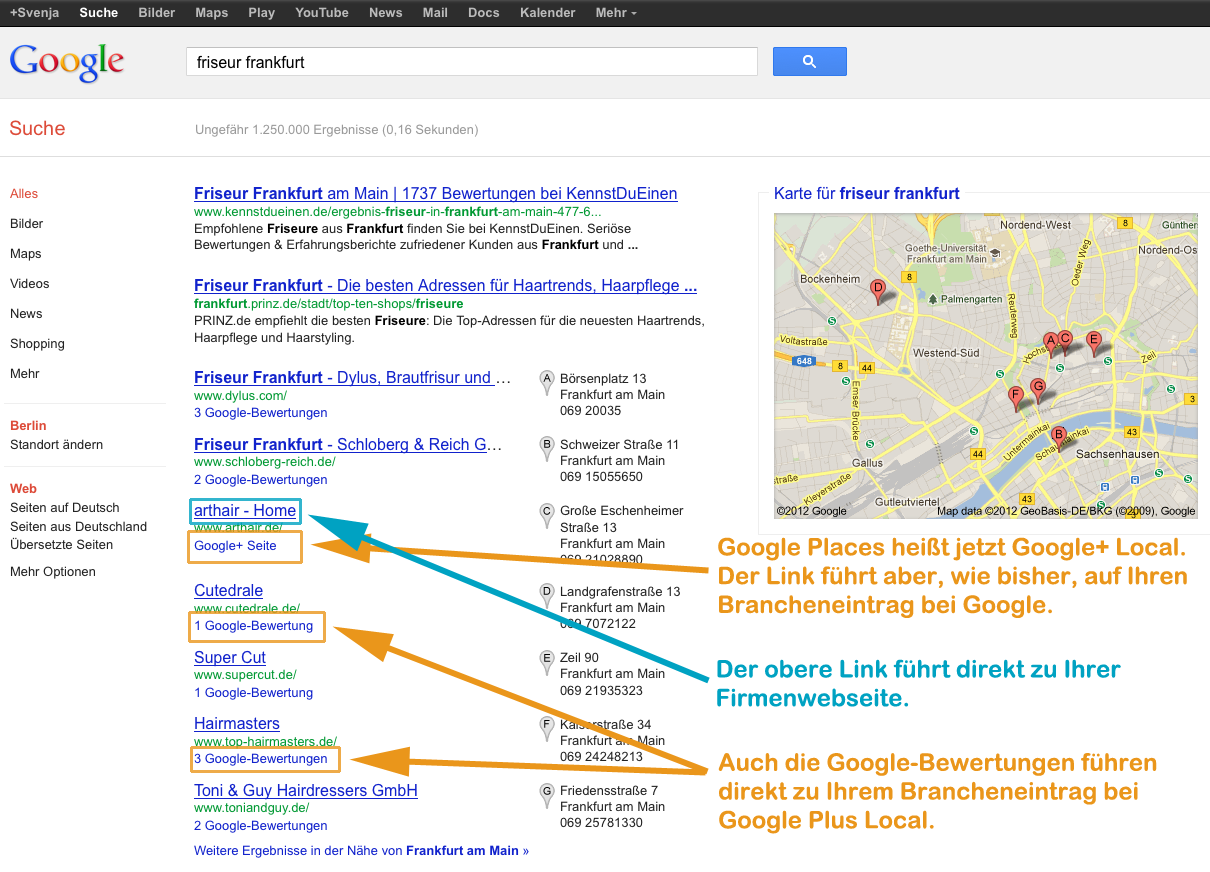Click the Karte für friseur frankfurt heading
This screenshot has width=1210, height=872.
point(867,194)
